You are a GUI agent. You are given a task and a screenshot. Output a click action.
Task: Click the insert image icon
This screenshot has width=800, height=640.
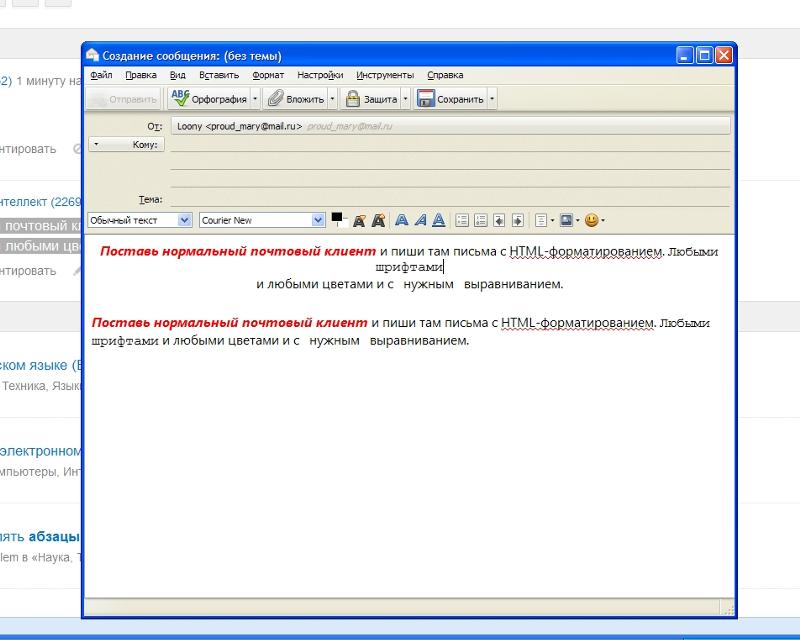click(566, 220)
